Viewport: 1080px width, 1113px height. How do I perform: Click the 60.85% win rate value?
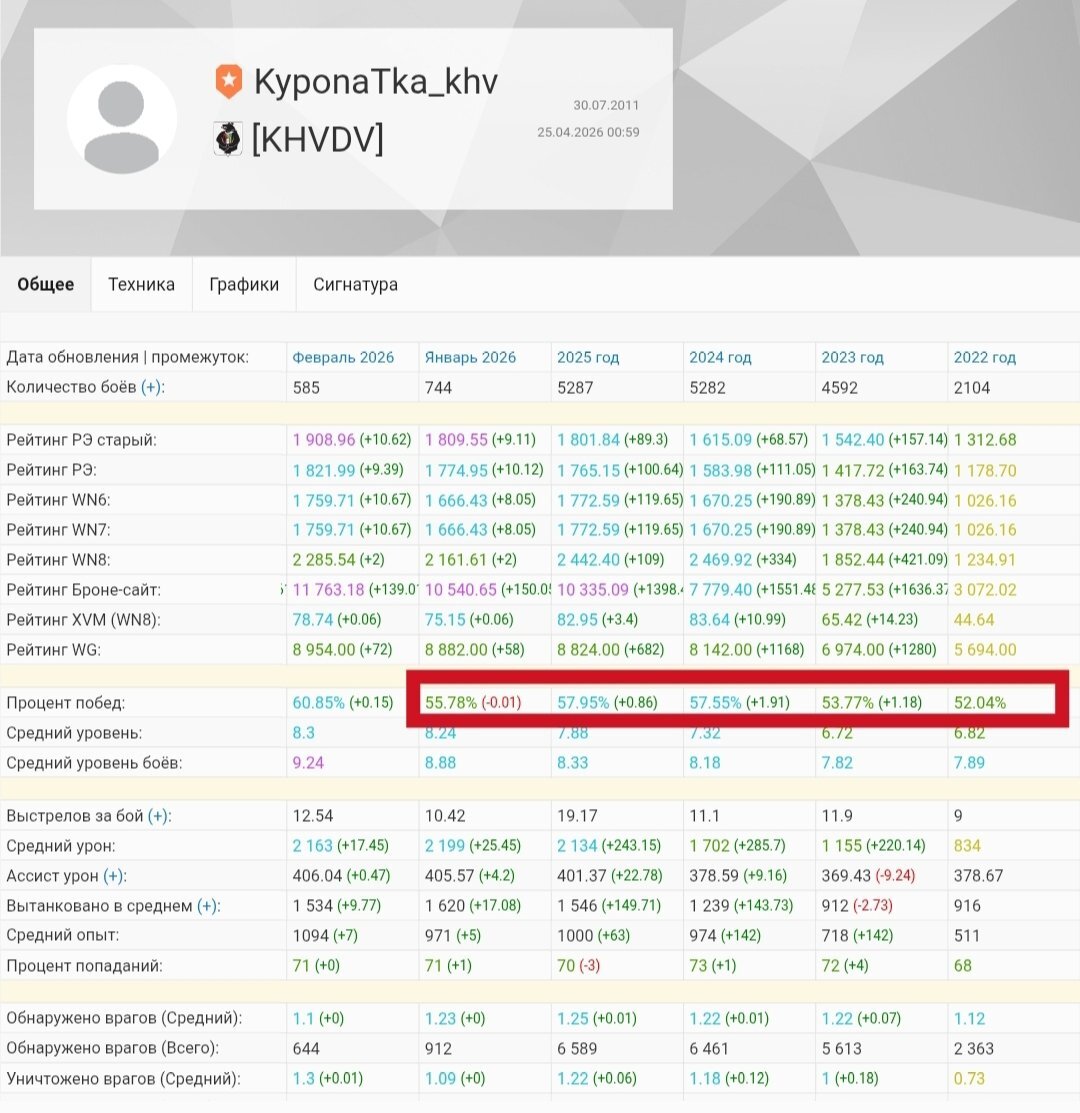click(319, 703)
